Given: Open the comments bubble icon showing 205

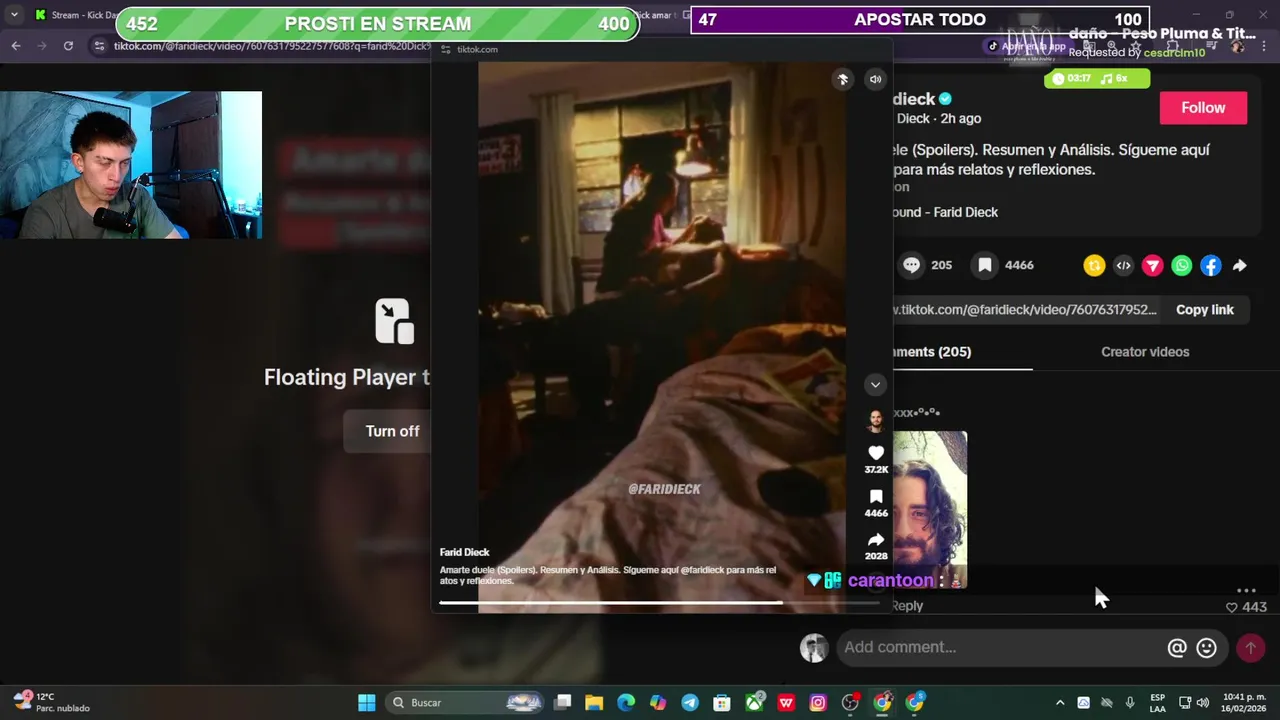Looking at the screenshot, I should pyautogui.click(x=911, y=265).
